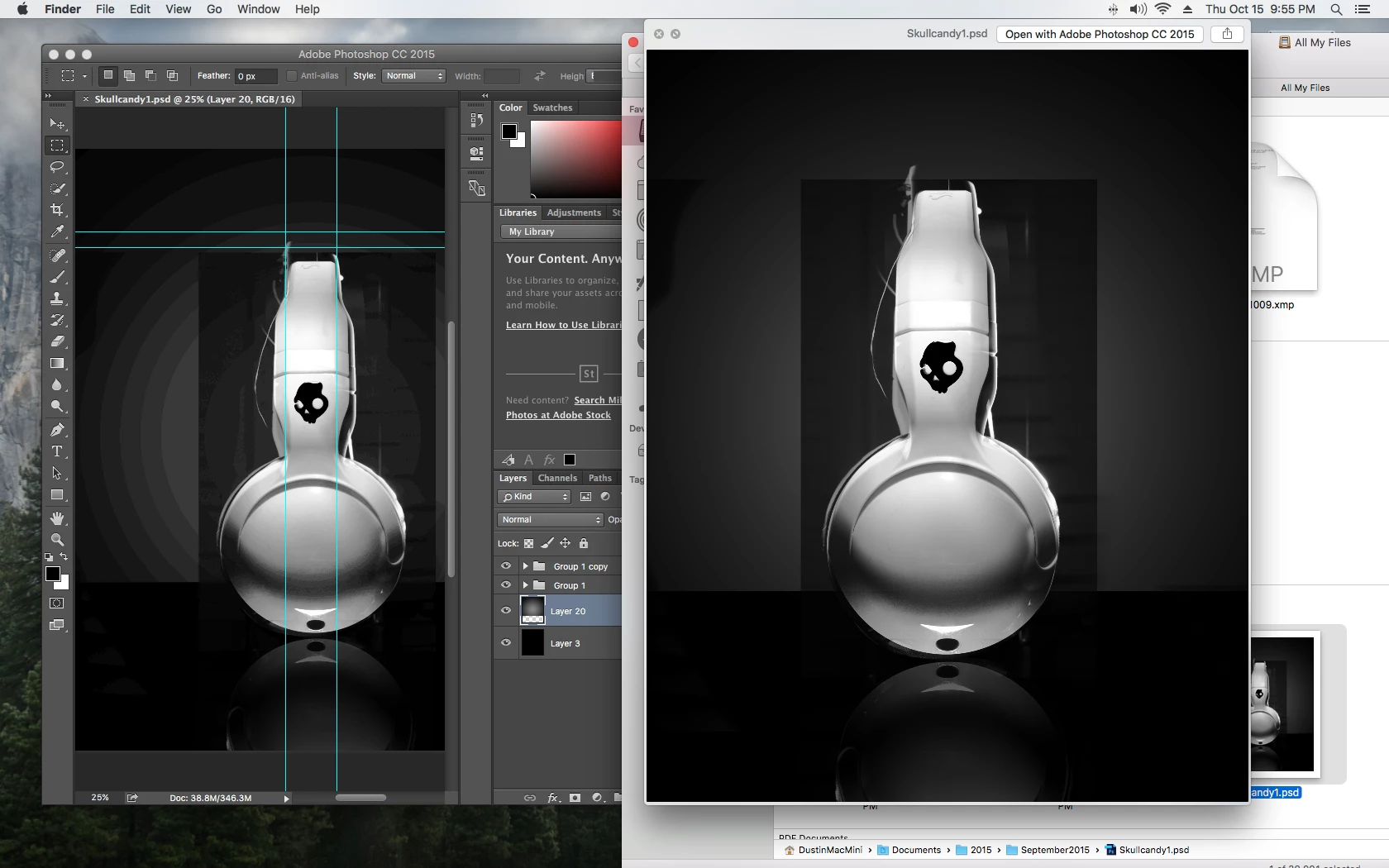The width and height of the screenshot is (1389, 868).
Task: Hide Layer 20
Action: click(506, 611)
